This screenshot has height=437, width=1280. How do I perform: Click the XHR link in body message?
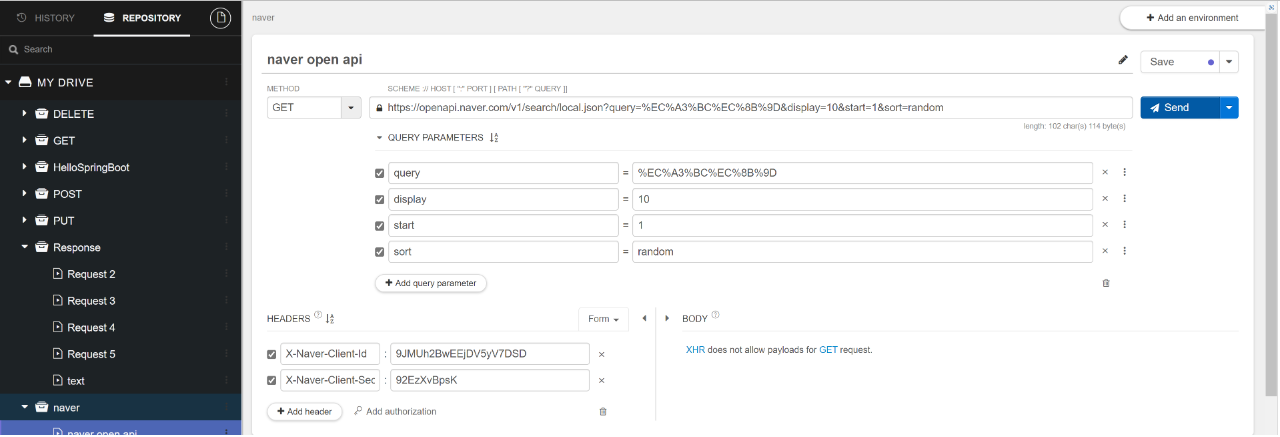click(695, 350)
